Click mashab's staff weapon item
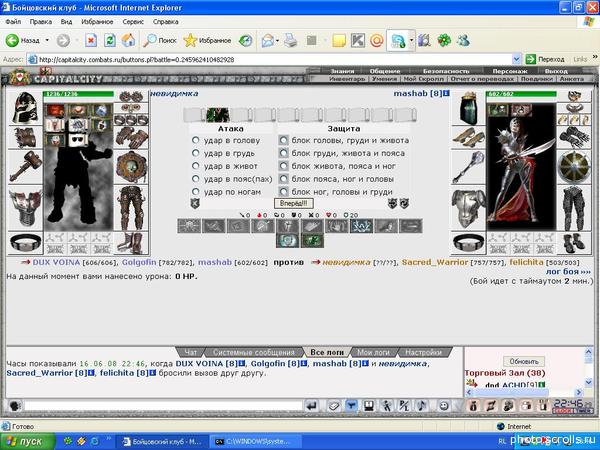Viewport: 600px width, 450px height. pos(468,167)
